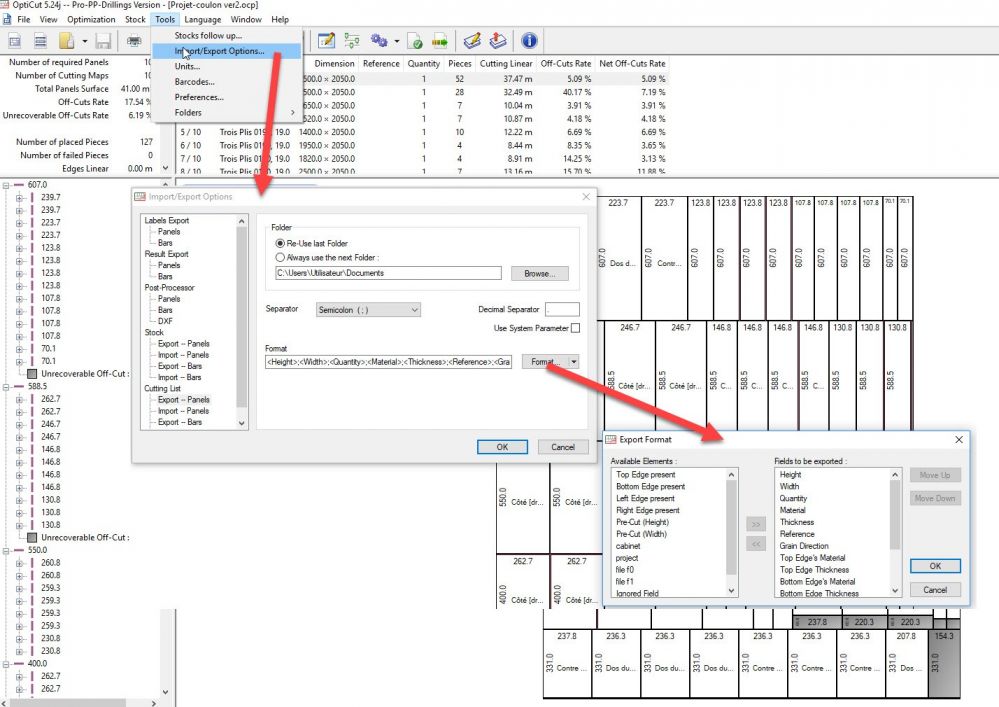Click the green arrow export icon
The height and width of the screenshot is (707, 999).
pyautogui.click(x=440, y=41)
